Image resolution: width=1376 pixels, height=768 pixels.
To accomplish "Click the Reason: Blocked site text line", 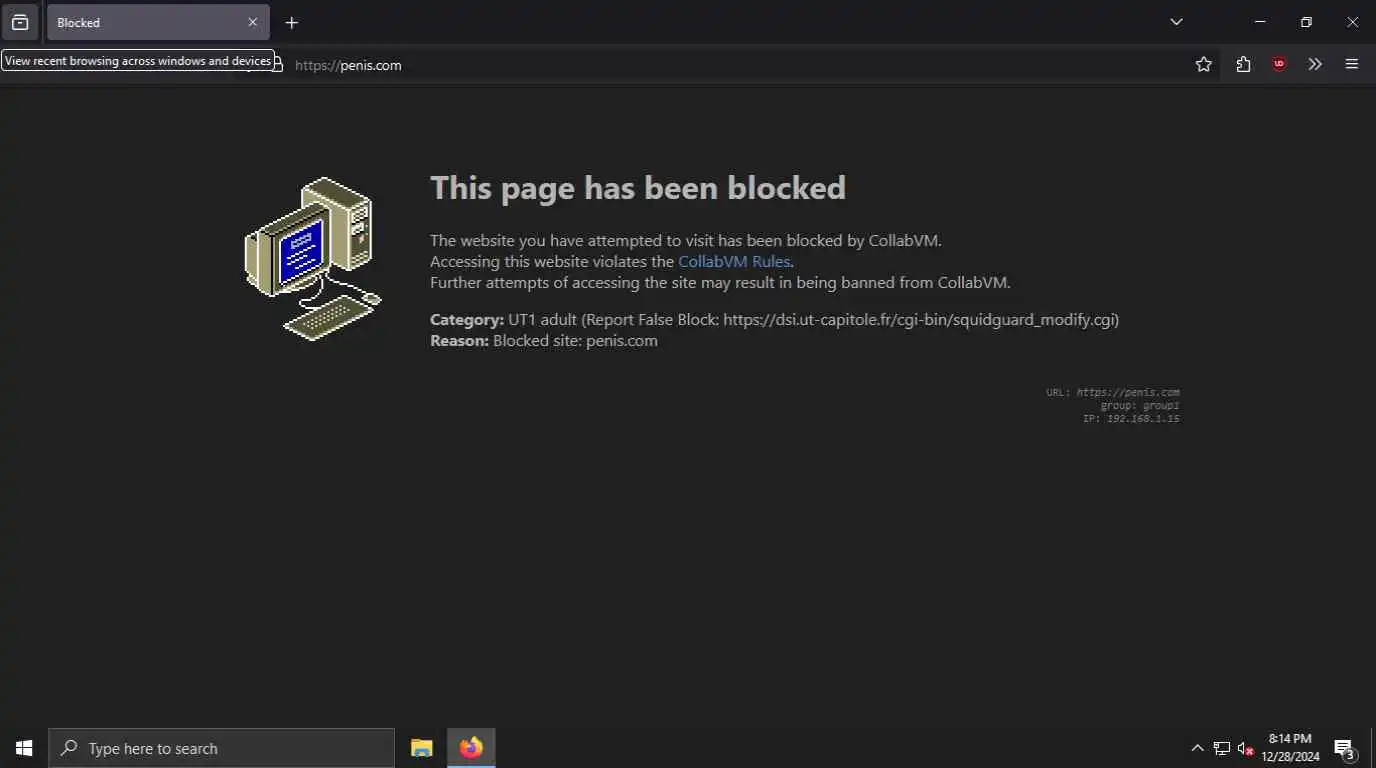I will 544,340.
